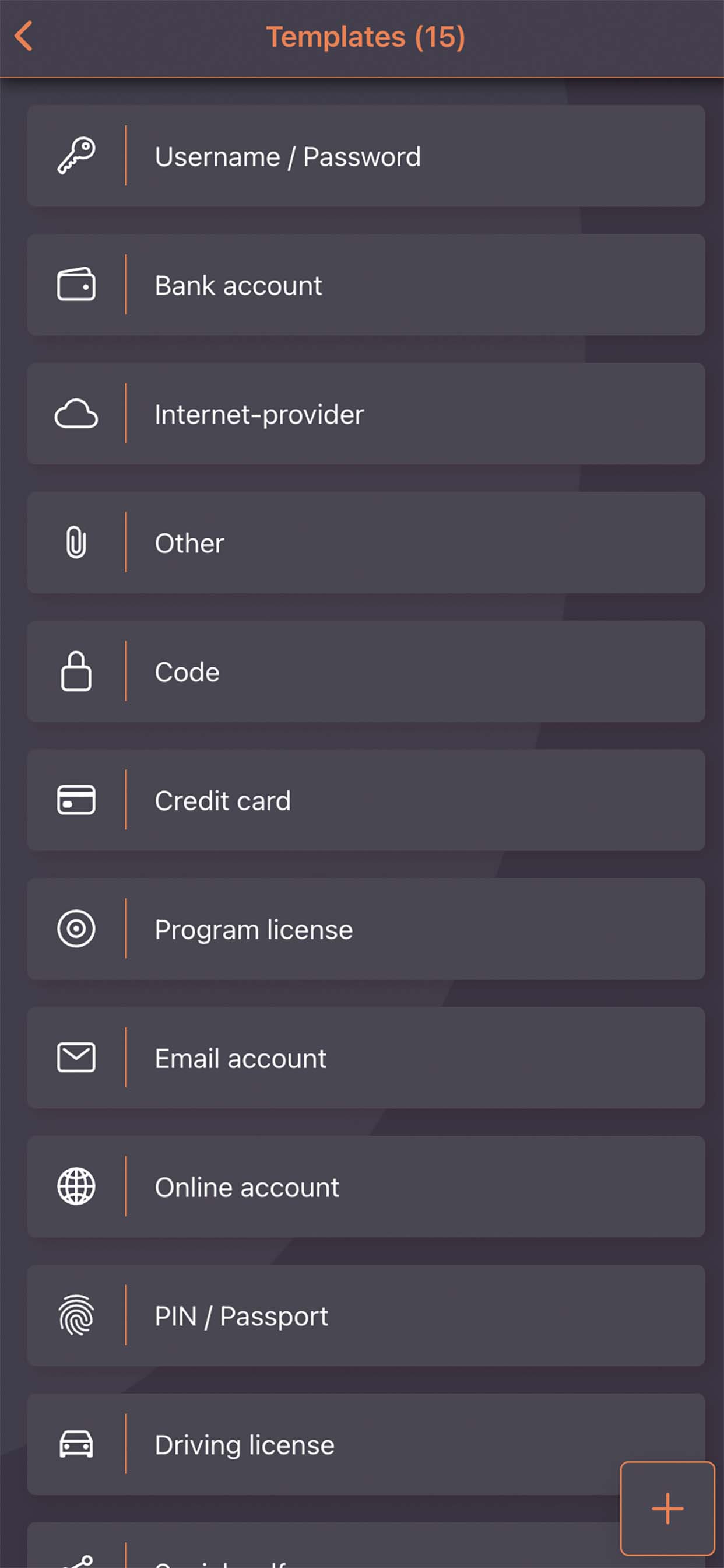The image size is (724, 1568).
Task: Click the key icon for Username / Password
Action: tap(76, 156)
